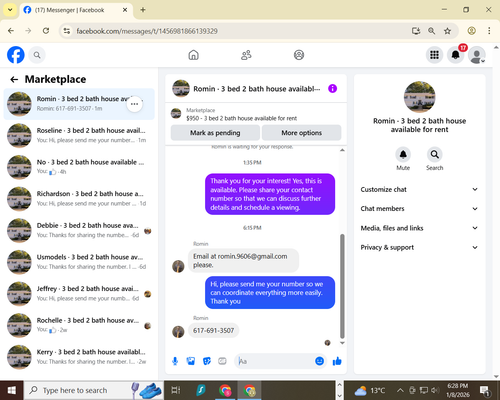The width and height of the screenshot is (500, 400).
Task: Open tab search dropdown arrow in Chrome
Action: tap(10, 10)
